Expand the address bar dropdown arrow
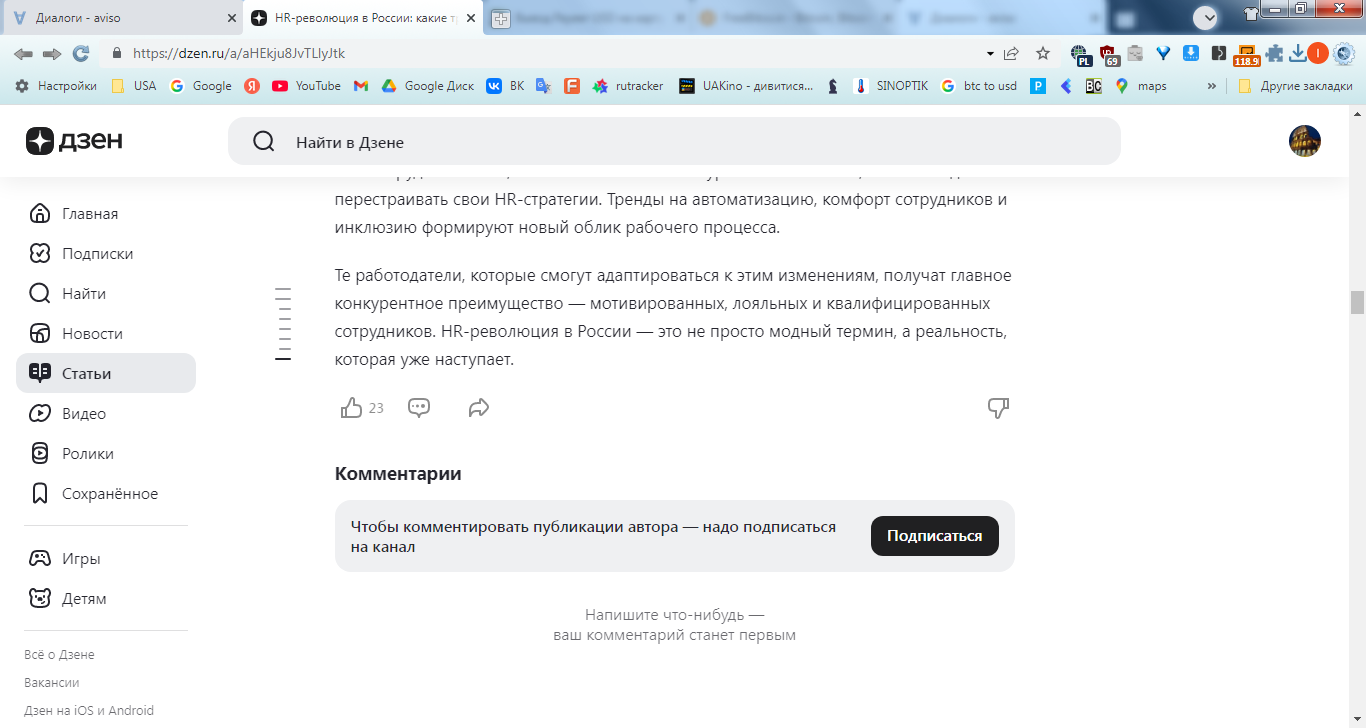The height and width of the screenshot is (728, 1366). tap(990, 53)
